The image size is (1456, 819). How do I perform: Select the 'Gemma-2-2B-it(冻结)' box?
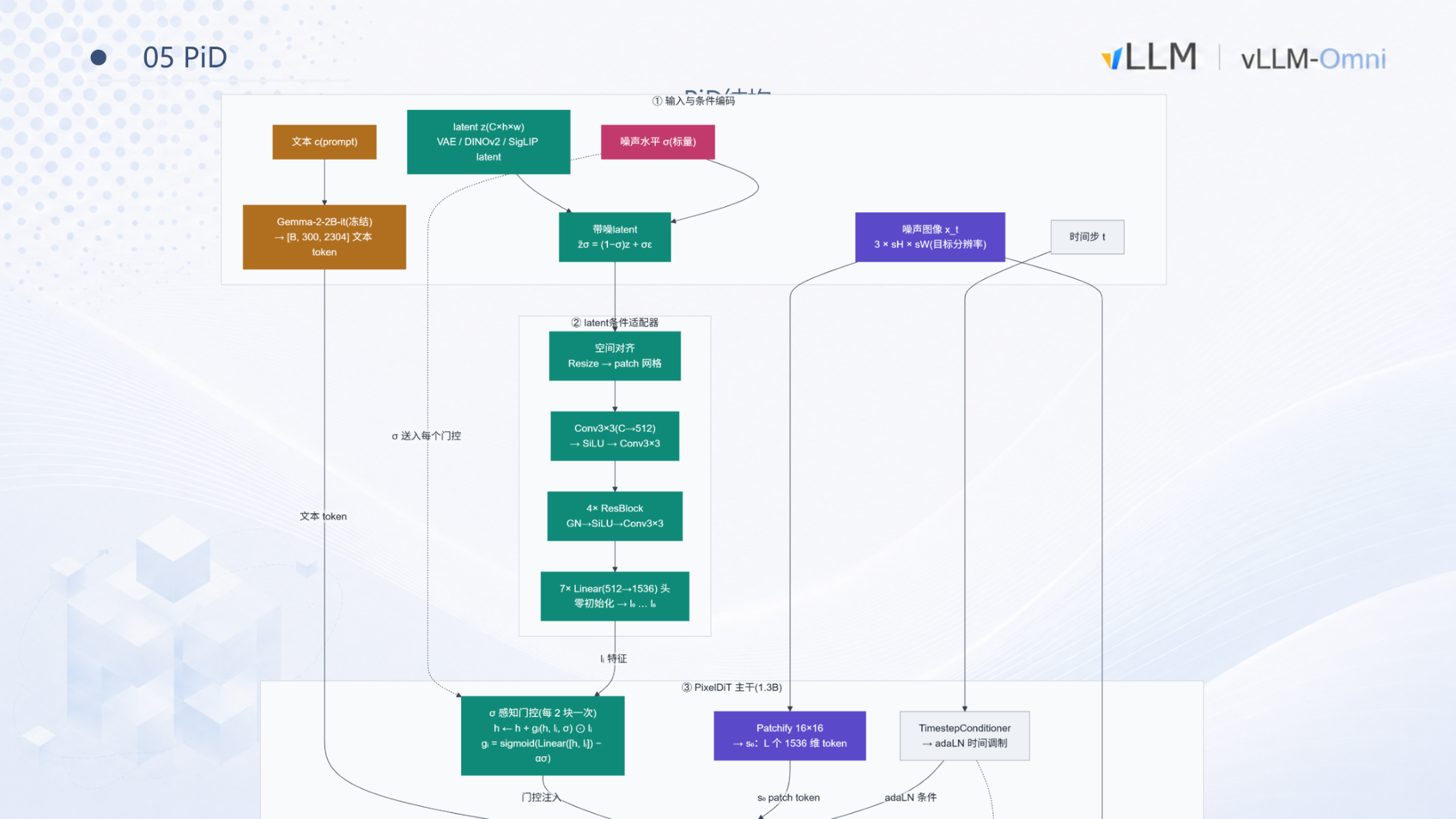[324, 237]
